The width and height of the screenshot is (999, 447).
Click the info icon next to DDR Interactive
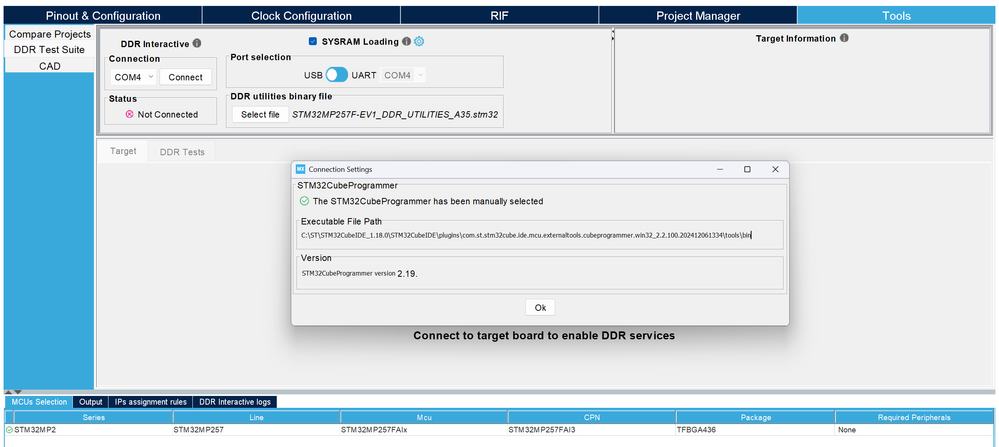pyautogui.click(x=197, y=43)
